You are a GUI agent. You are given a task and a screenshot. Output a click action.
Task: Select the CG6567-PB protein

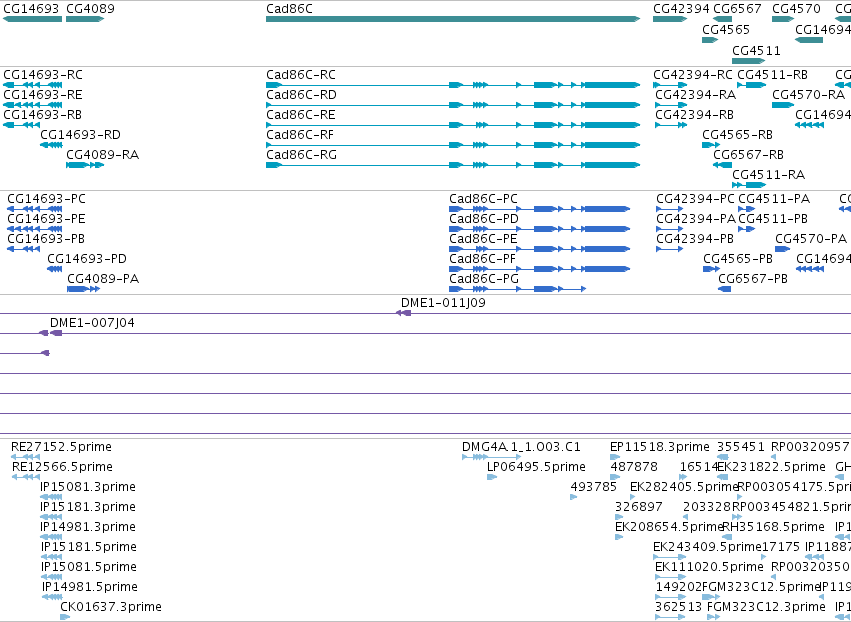click(x=725, y=289)
